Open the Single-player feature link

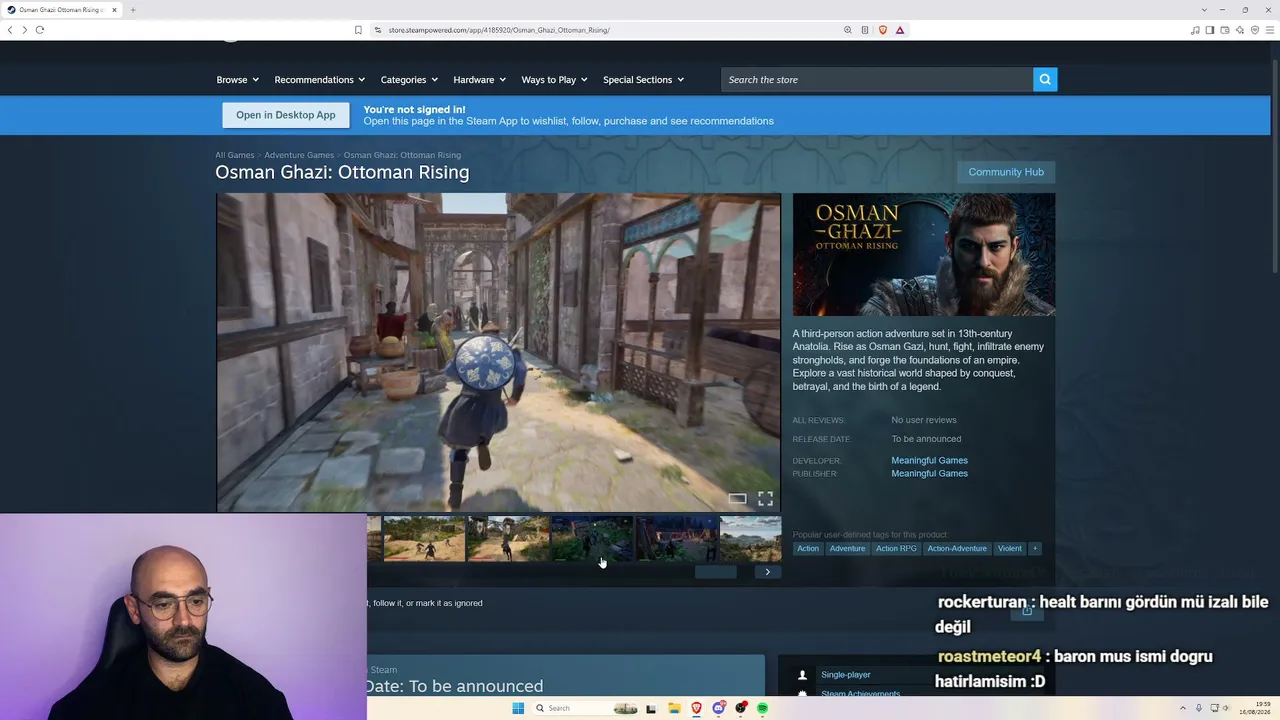(845, 675)
